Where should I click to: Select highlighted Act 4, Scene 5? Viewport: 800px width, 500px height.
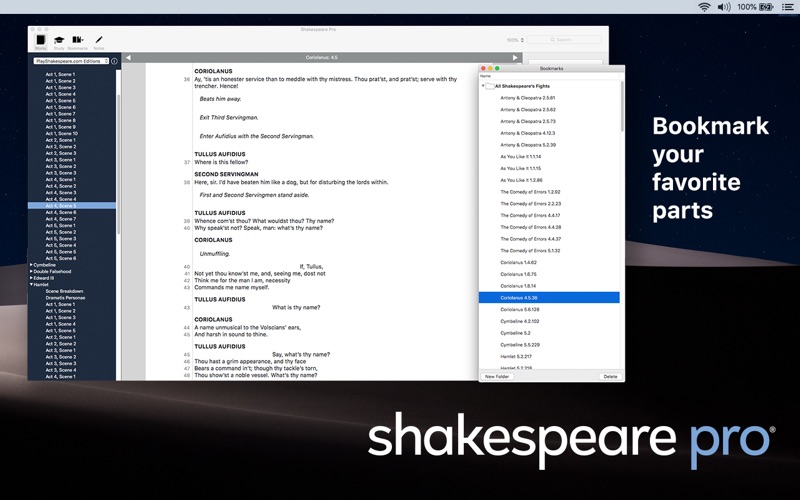point(72,206)
